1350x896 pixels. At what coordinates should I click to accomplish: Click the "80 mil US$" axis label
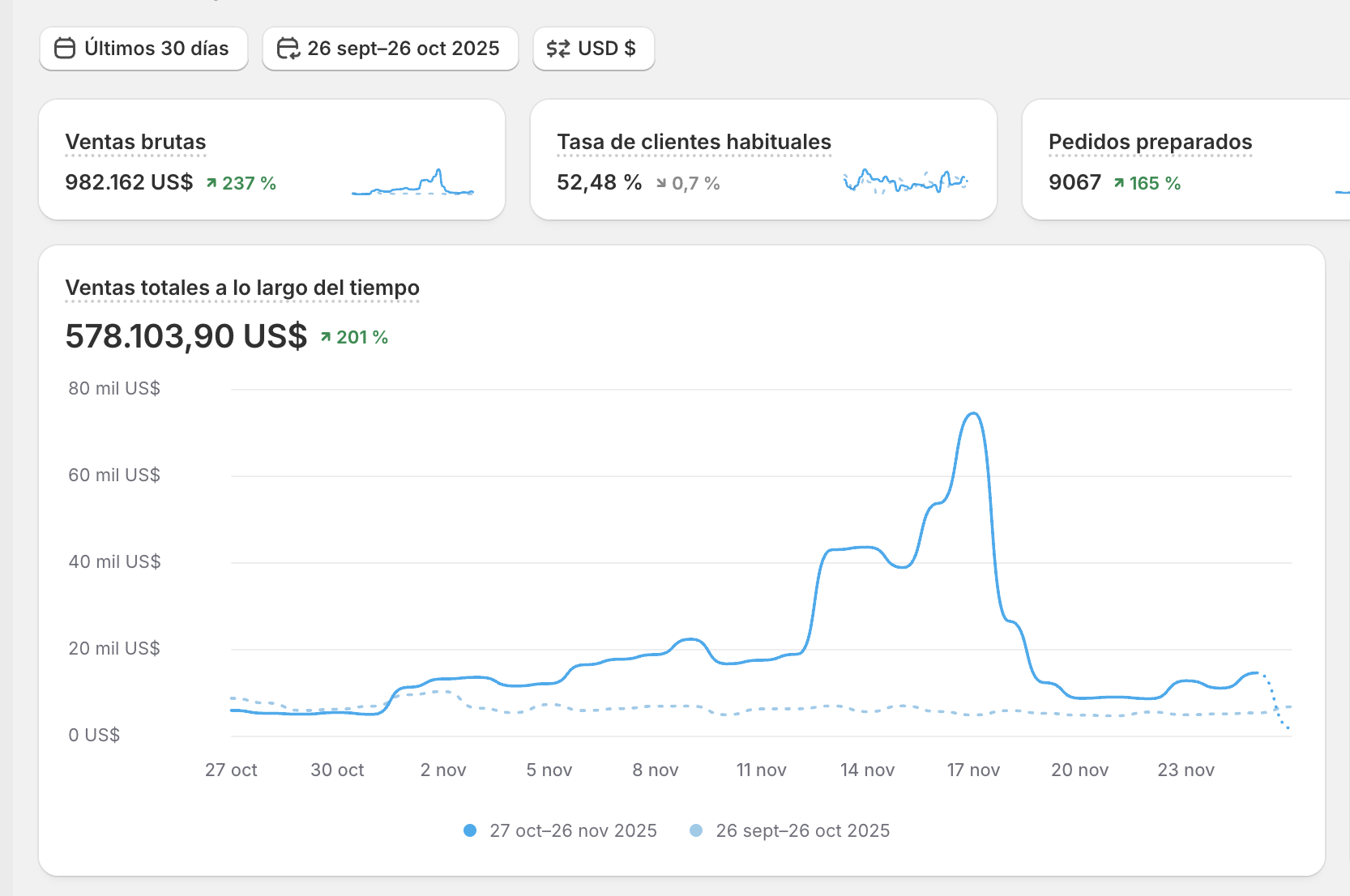point(114,388)
